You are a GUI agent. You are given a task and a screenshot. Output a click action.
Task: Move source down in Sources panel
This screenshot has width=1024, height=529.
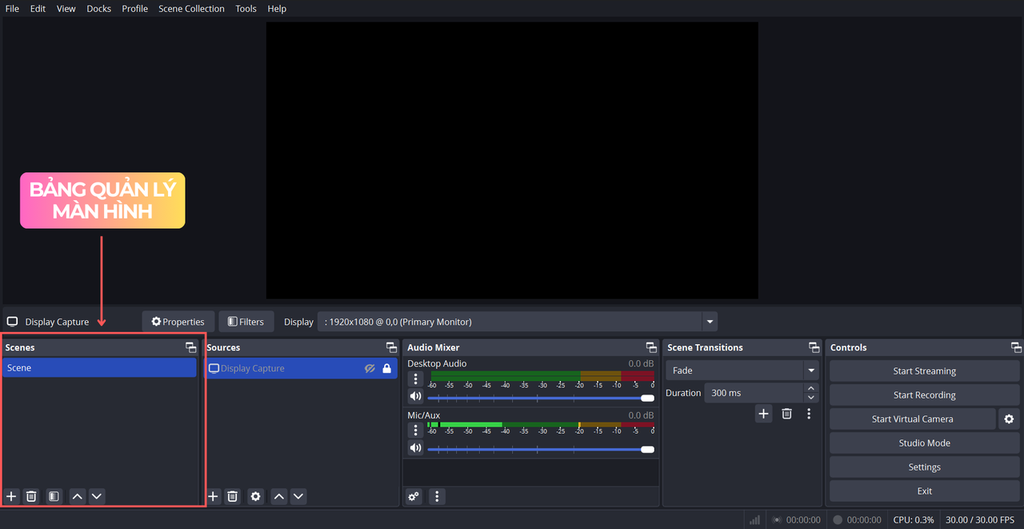pos(298,496)
